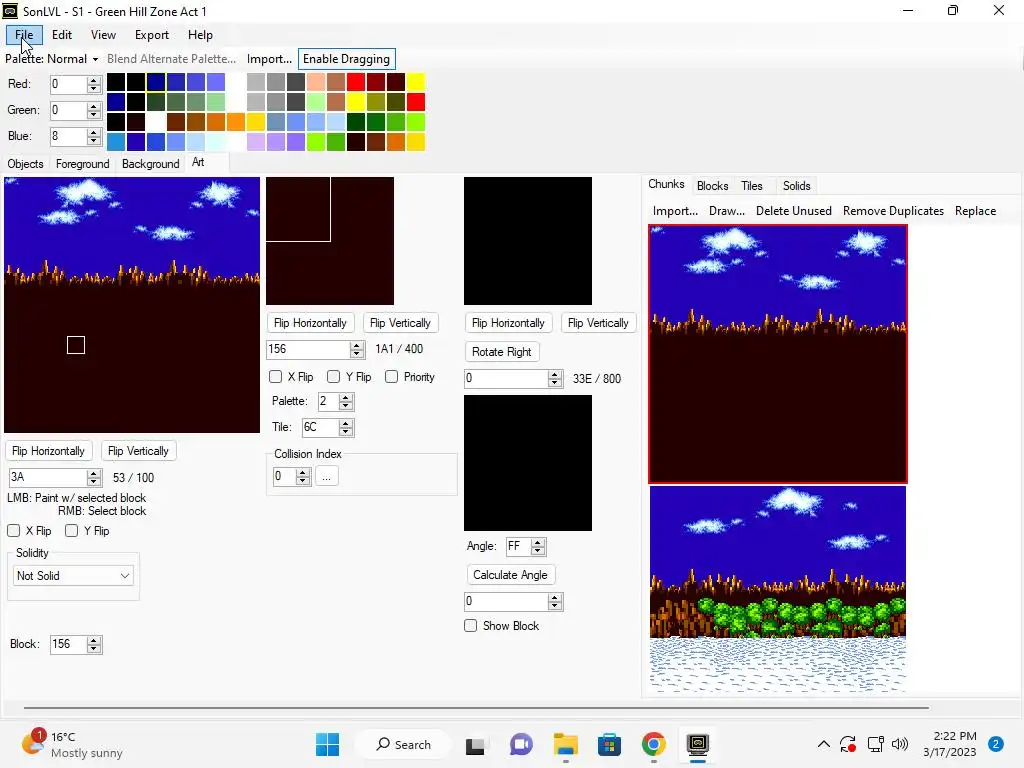Select the dark sky chunk thumbnail in Chunks list
This screenshot has height=768, width=1024.
pos(778,354)
